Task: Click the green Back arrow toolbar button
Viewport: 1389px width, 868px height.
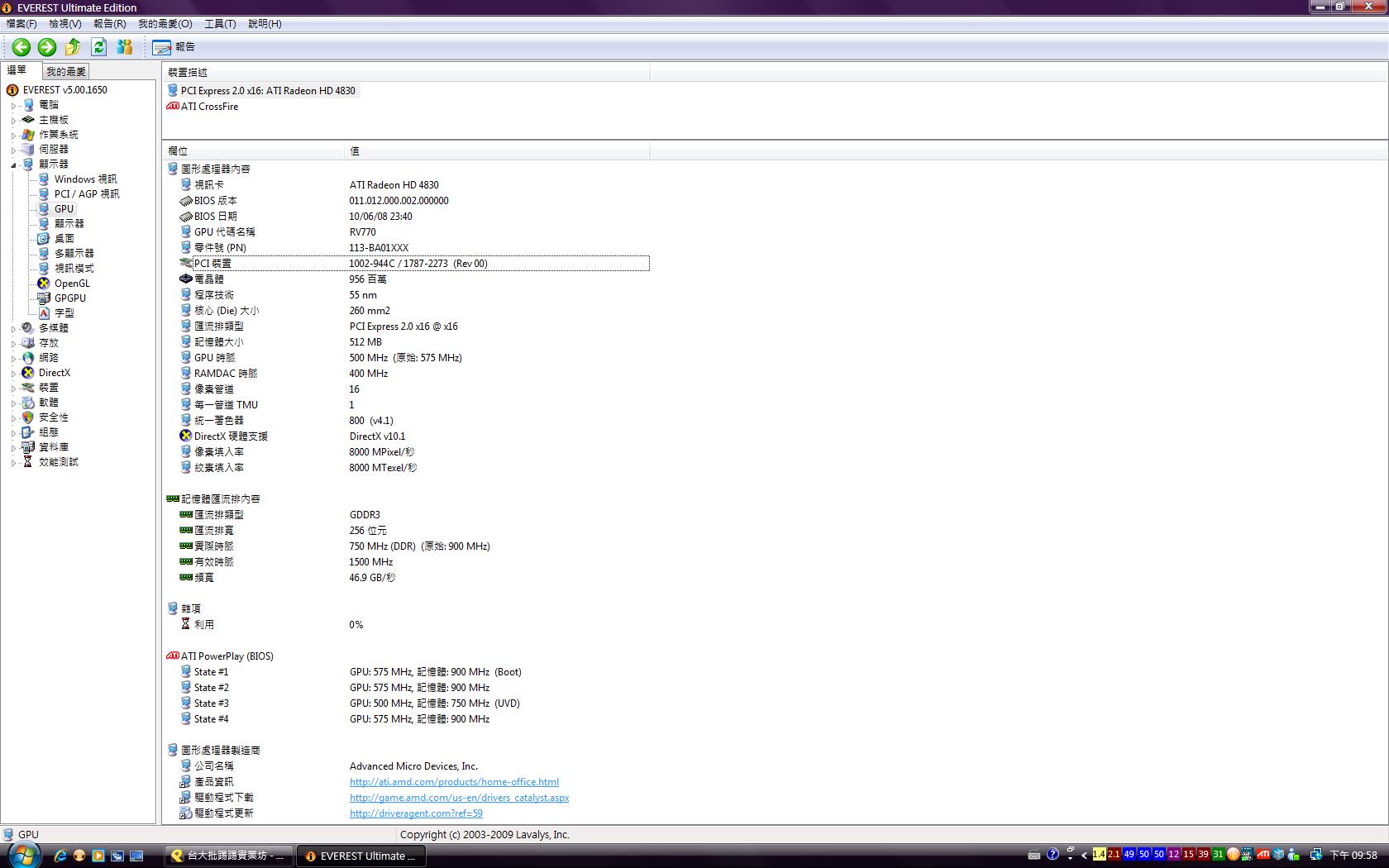Action: point(21,47)
